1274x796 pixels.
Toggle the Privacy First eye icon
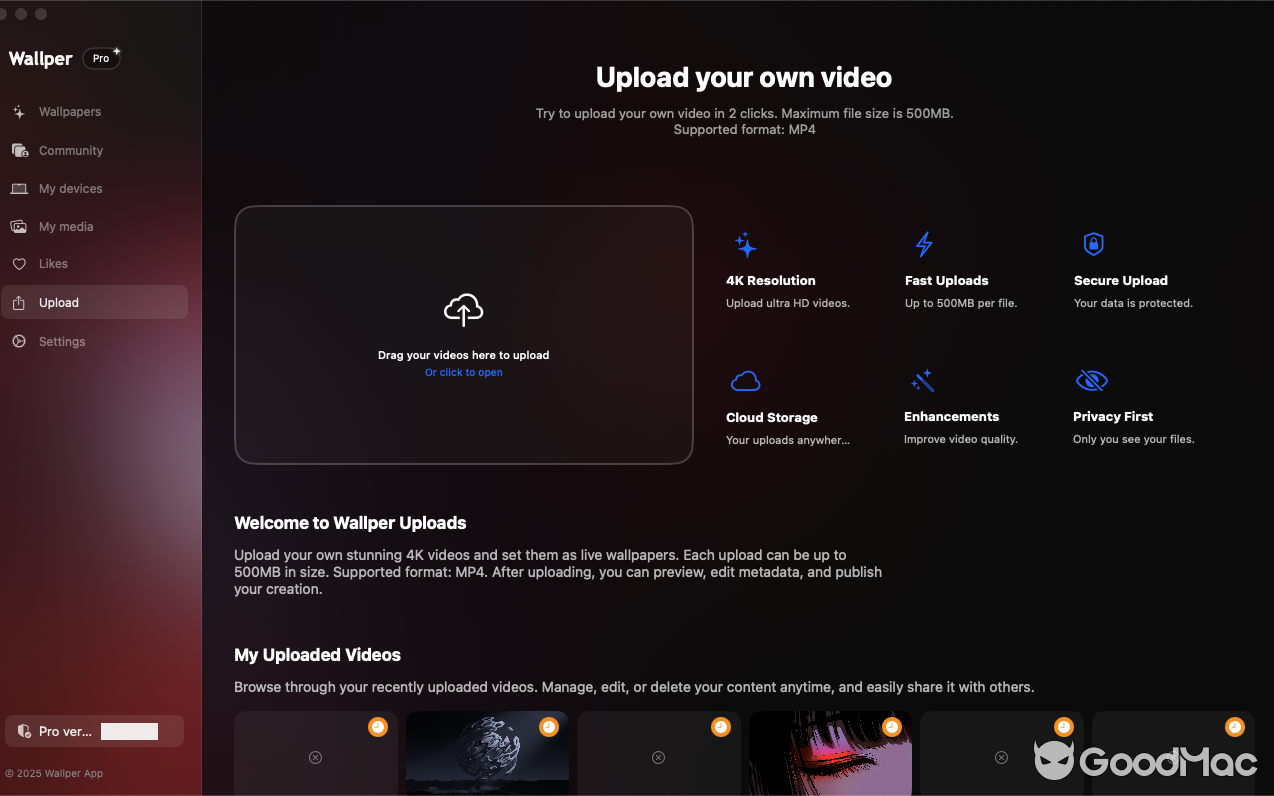coord(1091,380)
